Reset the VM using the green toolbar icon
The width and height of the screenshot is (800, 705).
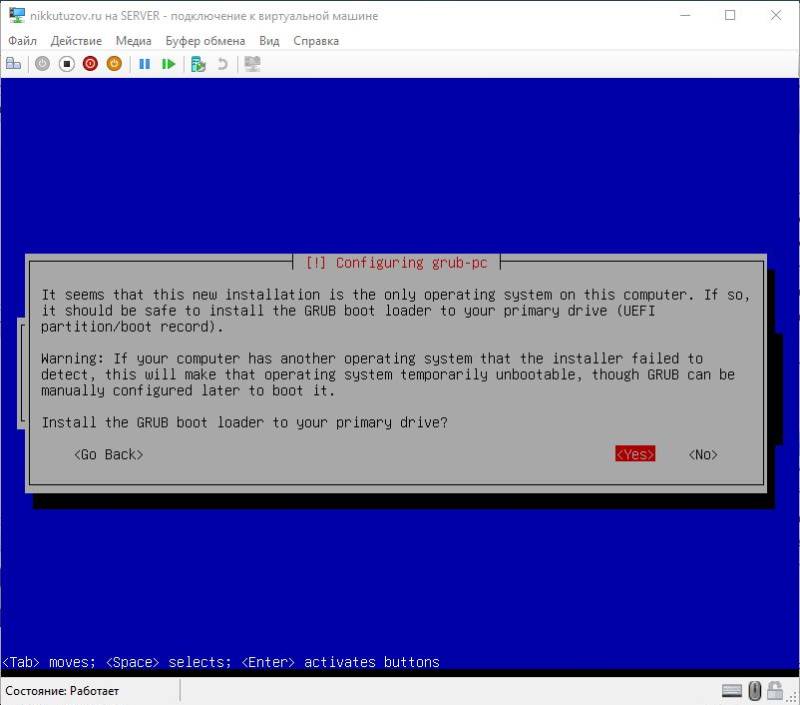[x=168, y=63]
